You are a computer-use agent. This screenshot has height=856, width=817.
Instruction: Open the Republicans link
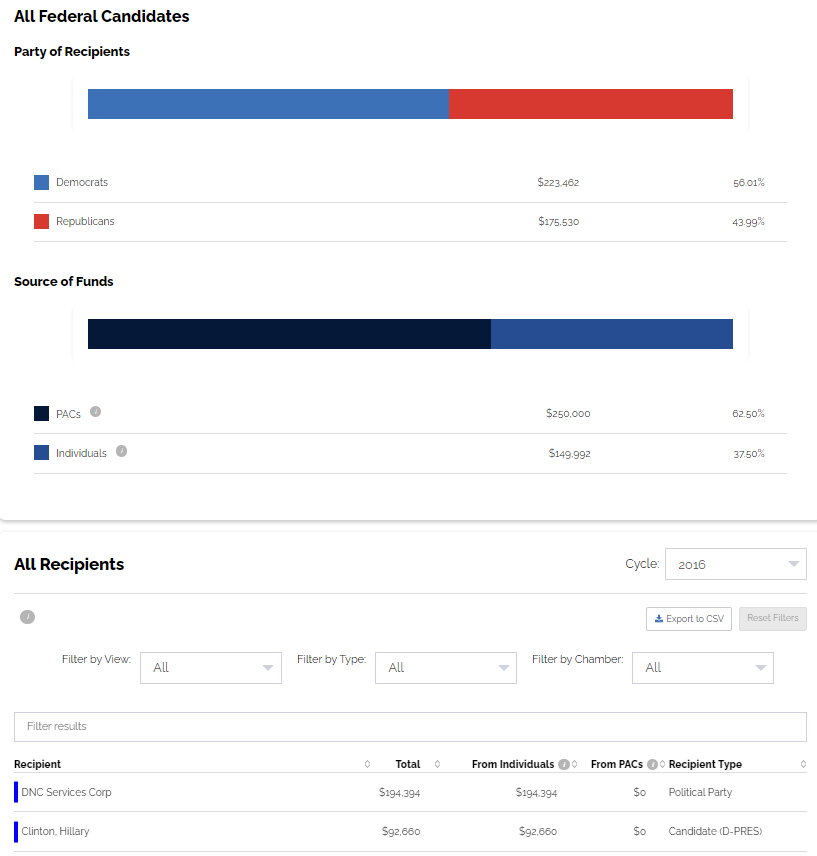[x=85, y=222]
